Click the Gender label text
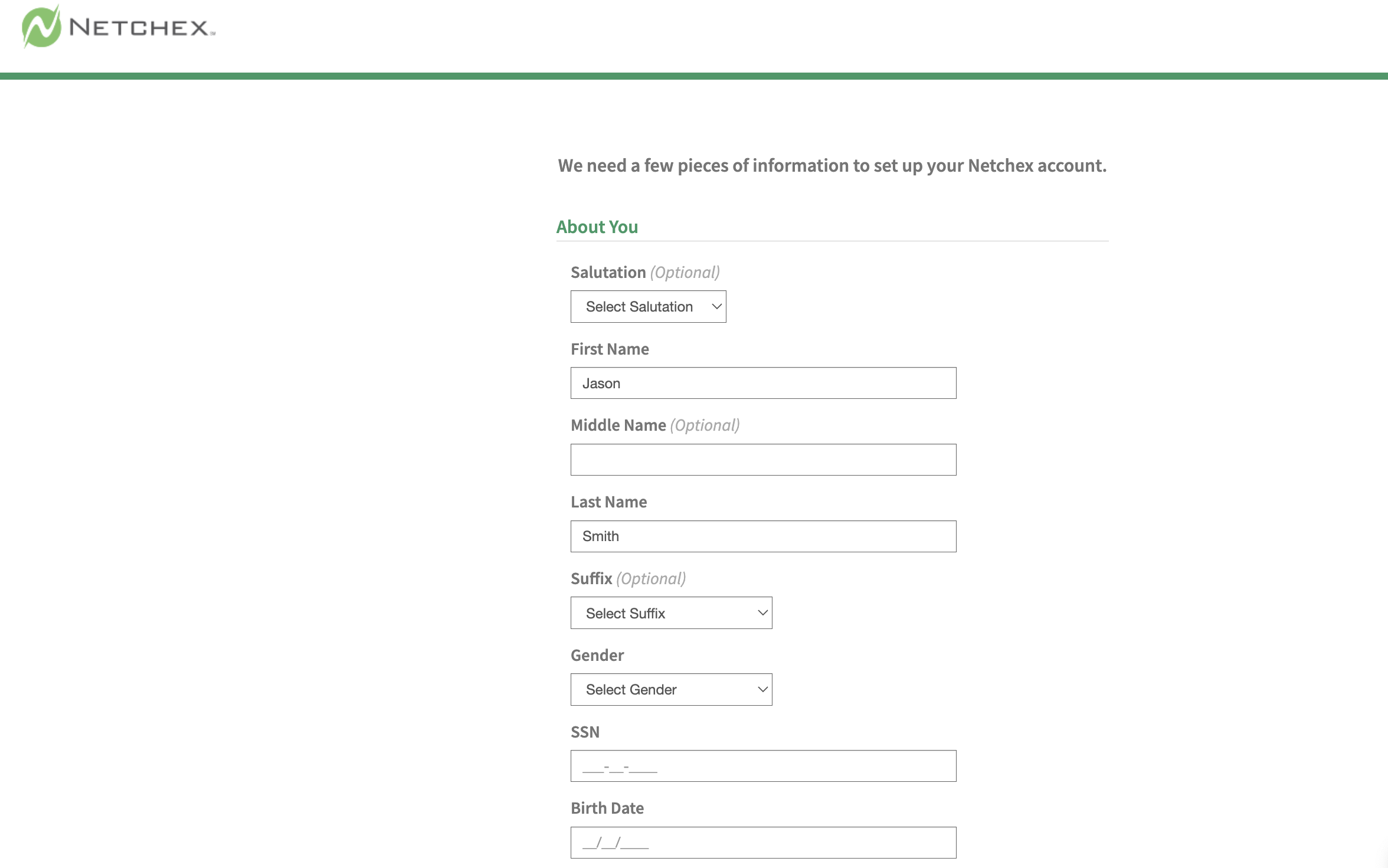Screen dimensions: 1388x868 click(x=597, y=656)
